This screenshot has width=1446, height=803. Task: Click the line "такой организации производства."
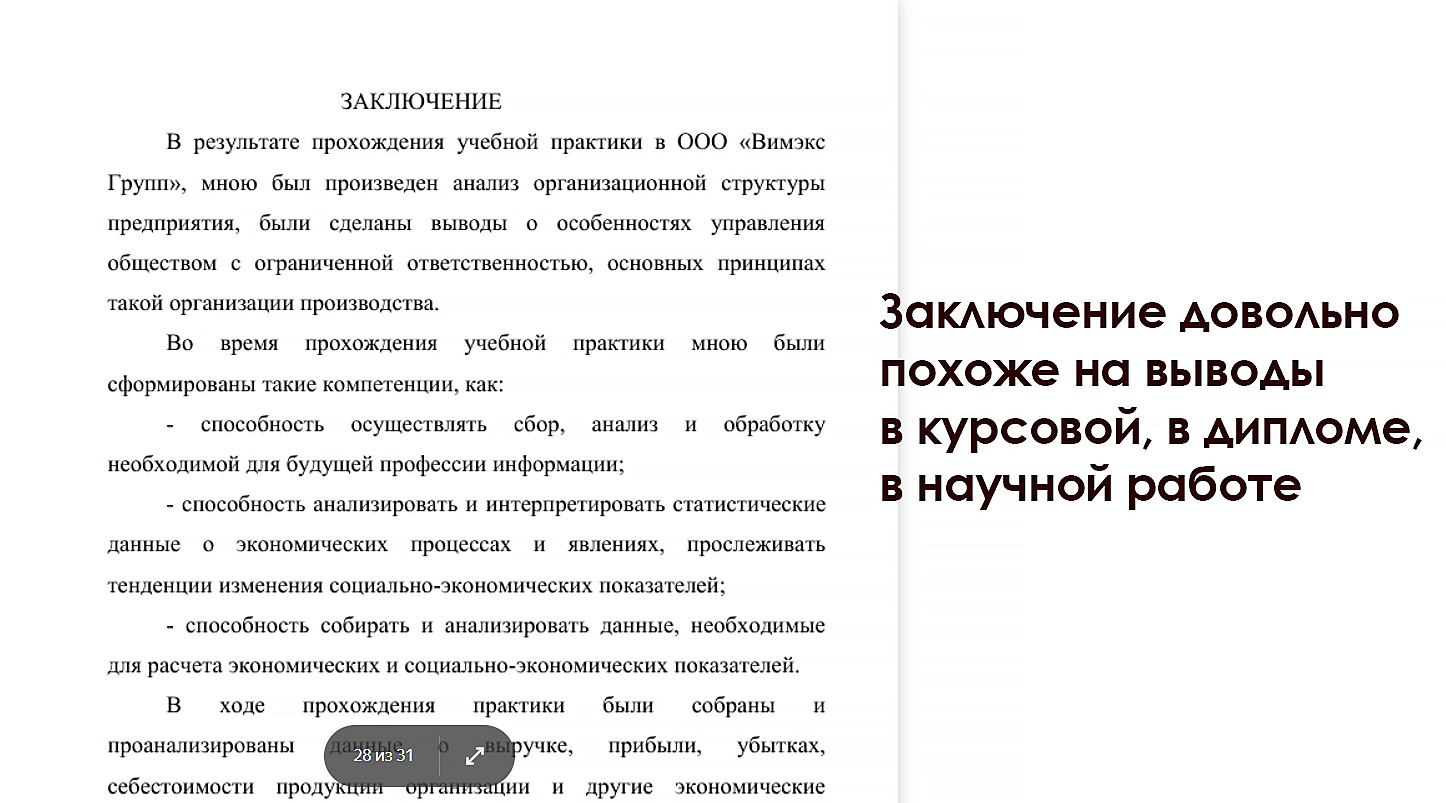pyautogui.click(x=273, y=304)
